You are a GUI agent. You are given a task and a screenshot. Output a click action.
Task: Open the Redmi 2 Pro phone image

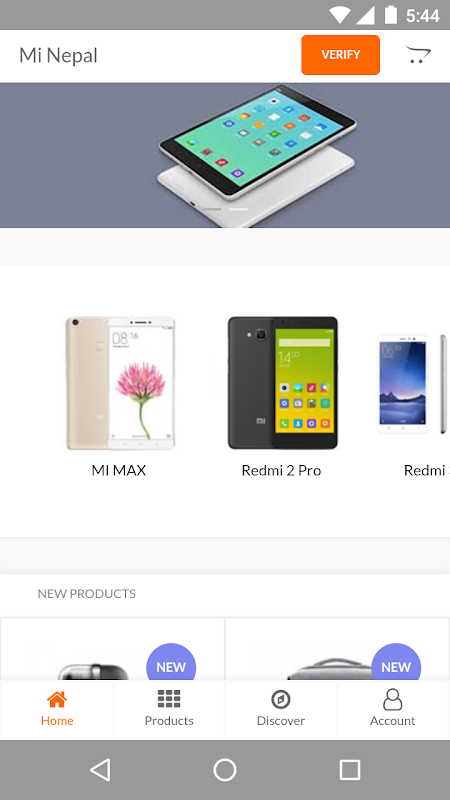tap(282, 383)
